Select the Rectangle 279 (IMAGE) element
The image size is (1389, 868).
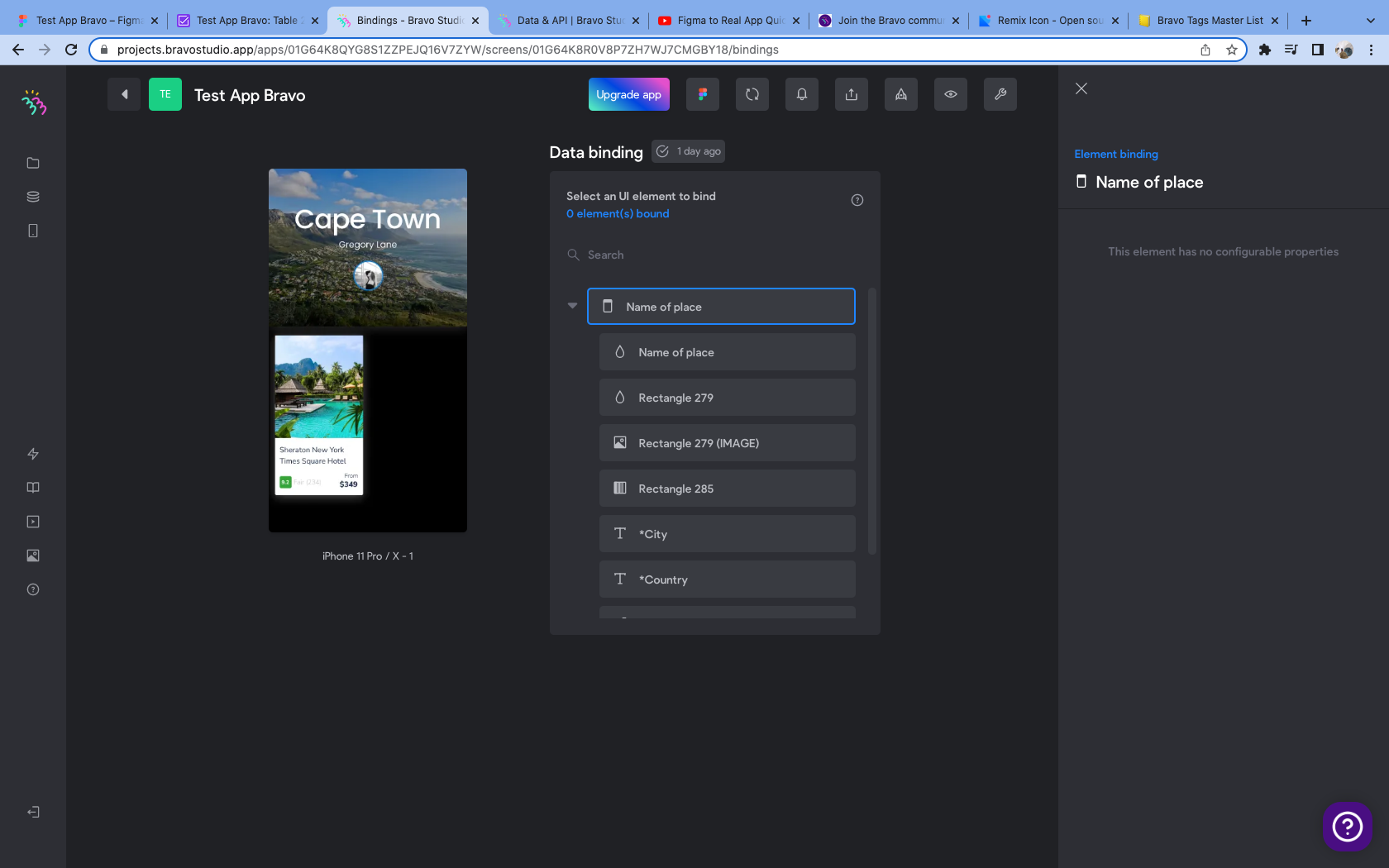click(x=728, y=443)
